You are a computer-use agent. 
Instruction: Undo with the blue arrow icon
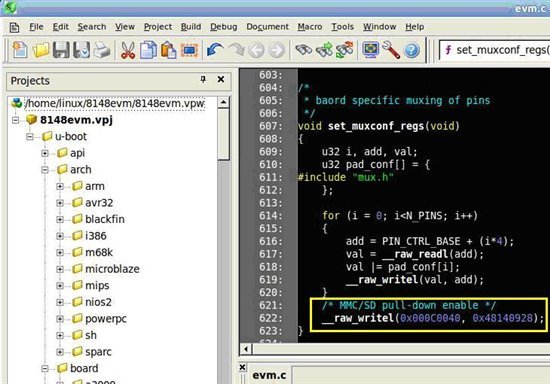click(215, 50)
